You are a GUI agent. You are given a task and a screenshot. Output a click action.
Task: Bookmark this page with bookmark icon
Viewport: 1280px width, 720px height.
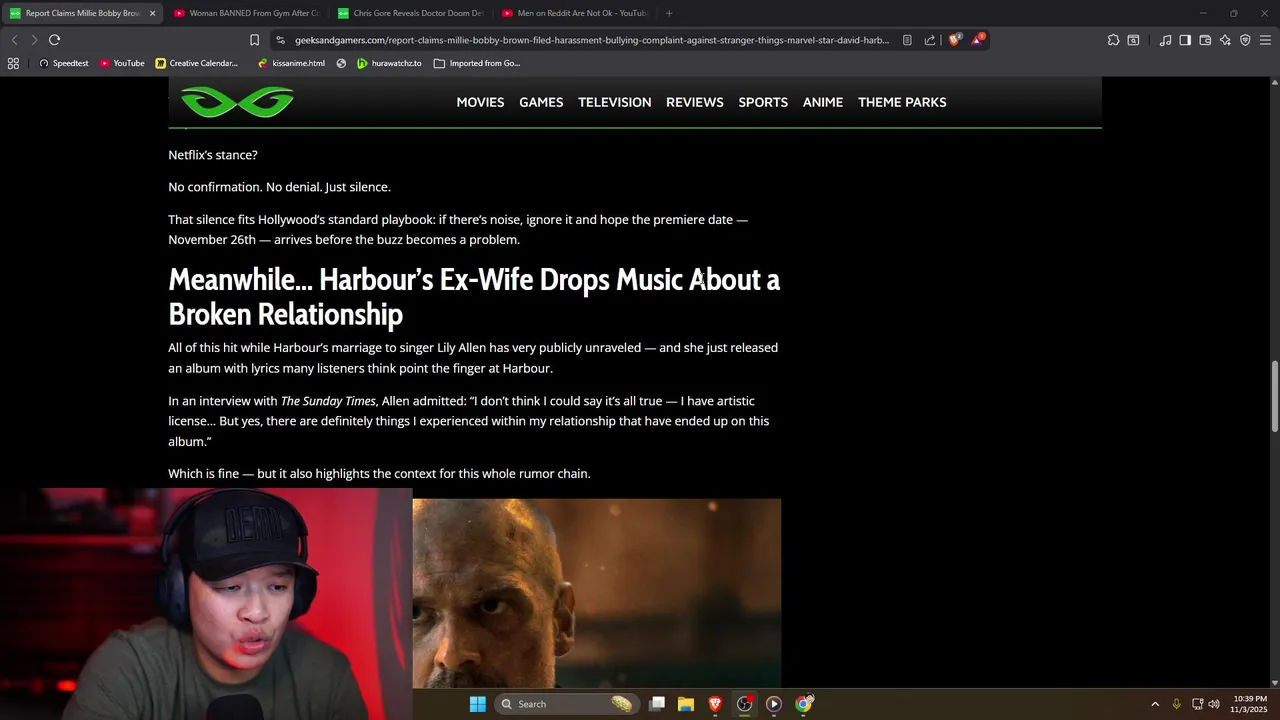click(254, 40)
